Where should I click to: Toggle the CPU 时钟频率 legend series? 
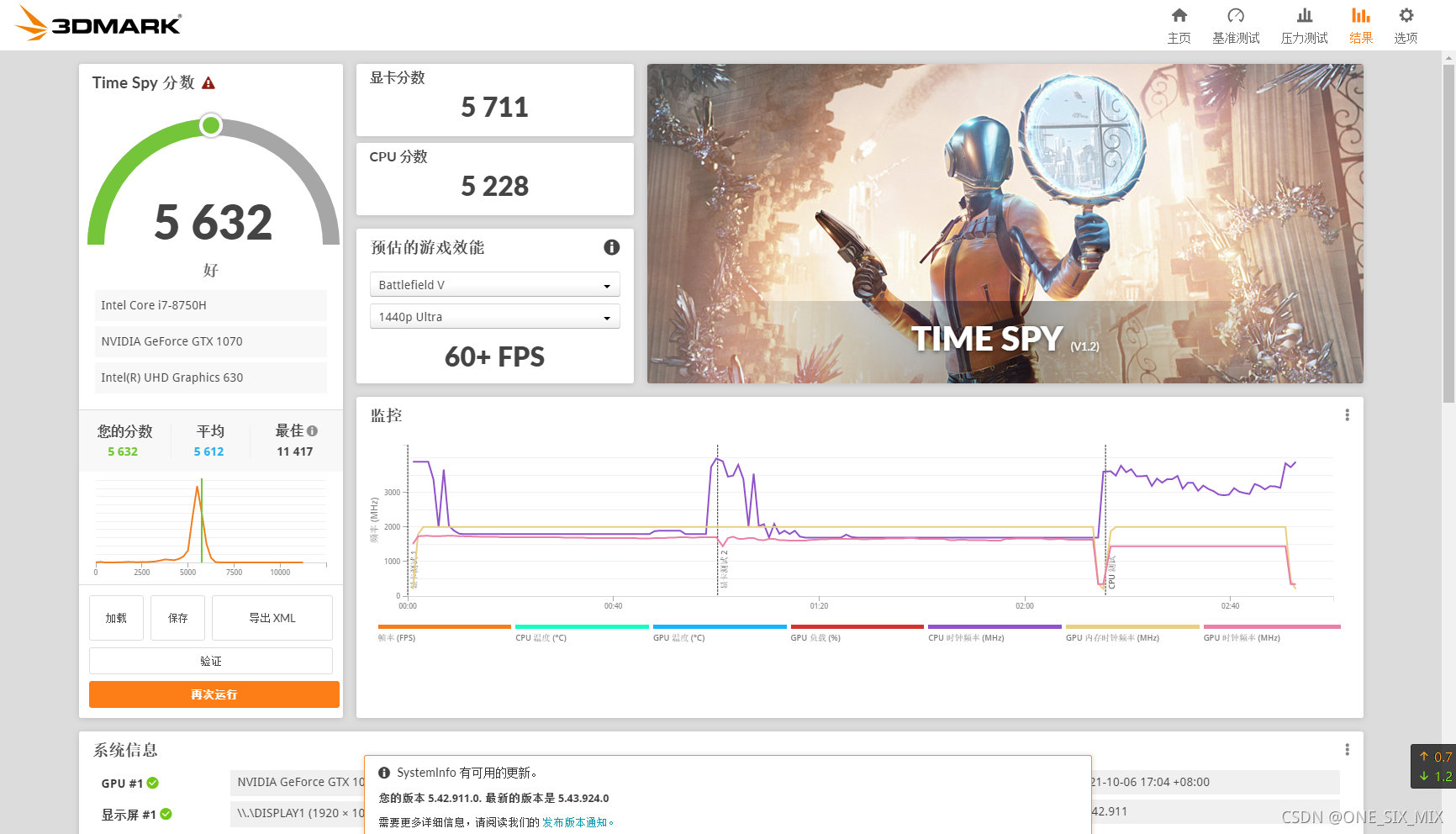pos(994,633)
